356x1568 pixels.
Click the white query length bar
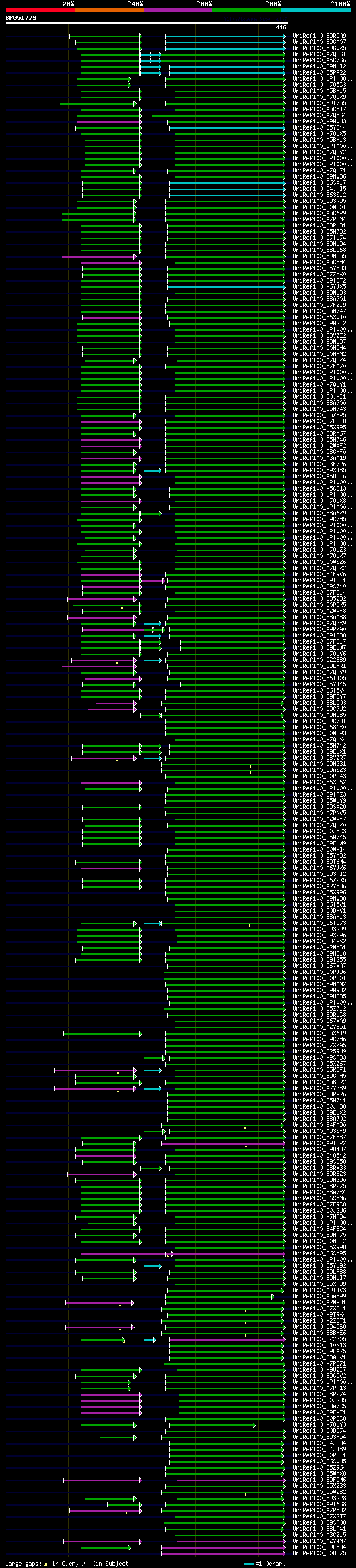(146, 23)
